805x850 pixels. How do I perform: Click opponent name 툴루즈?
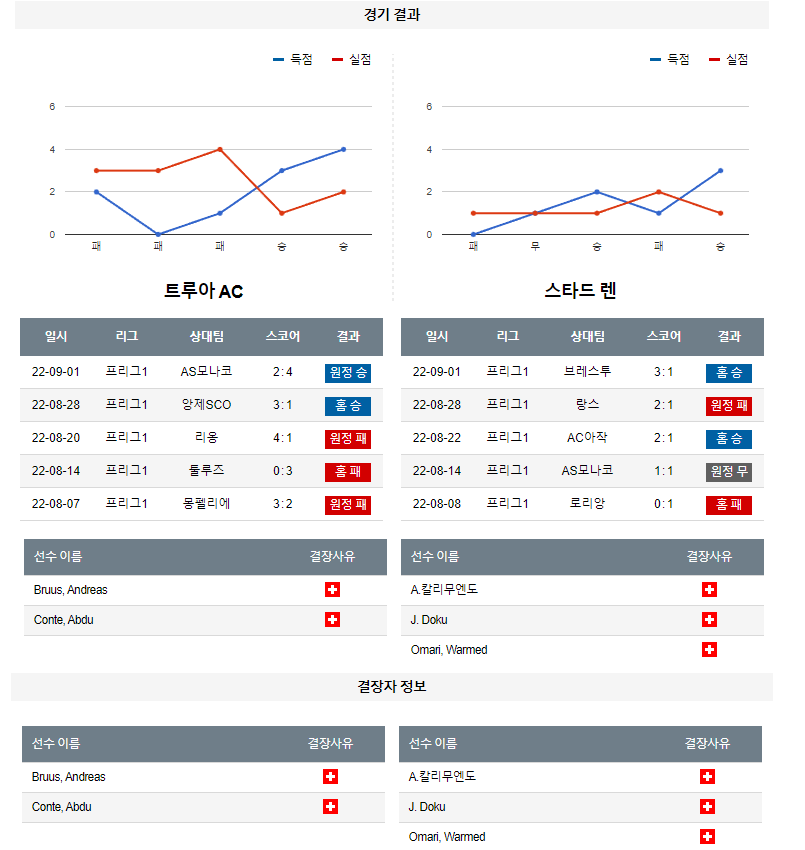[x=207, y=471]
